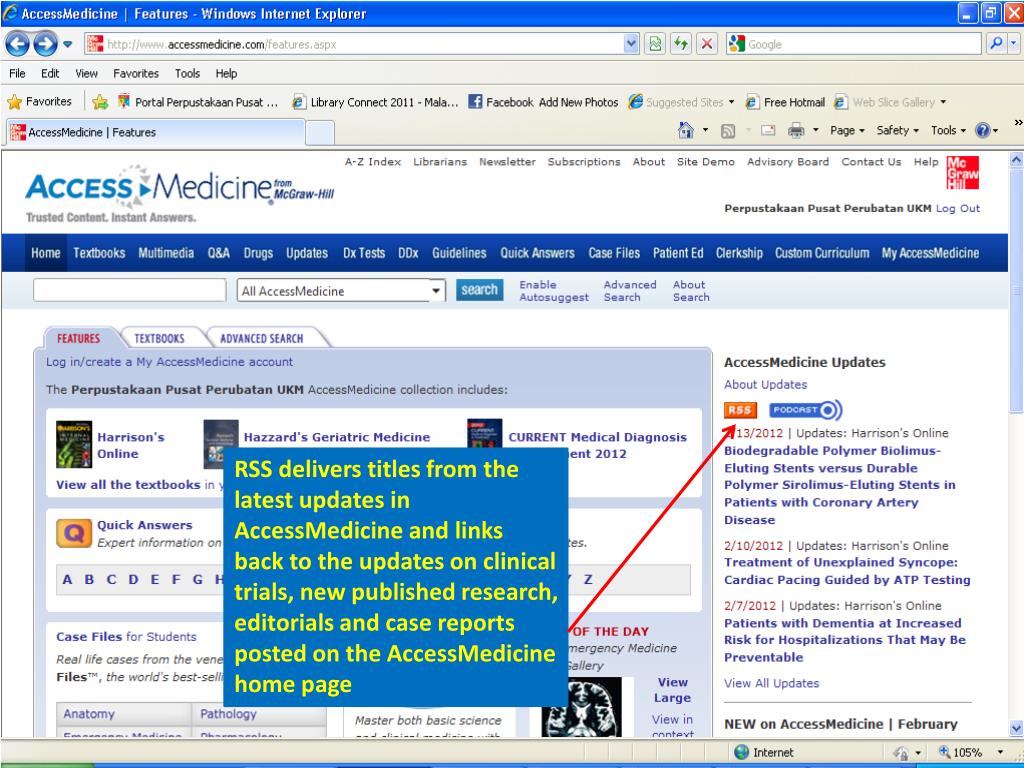Click the browser Back arrow button
The image size is (1024, 768).
point(18,44)
